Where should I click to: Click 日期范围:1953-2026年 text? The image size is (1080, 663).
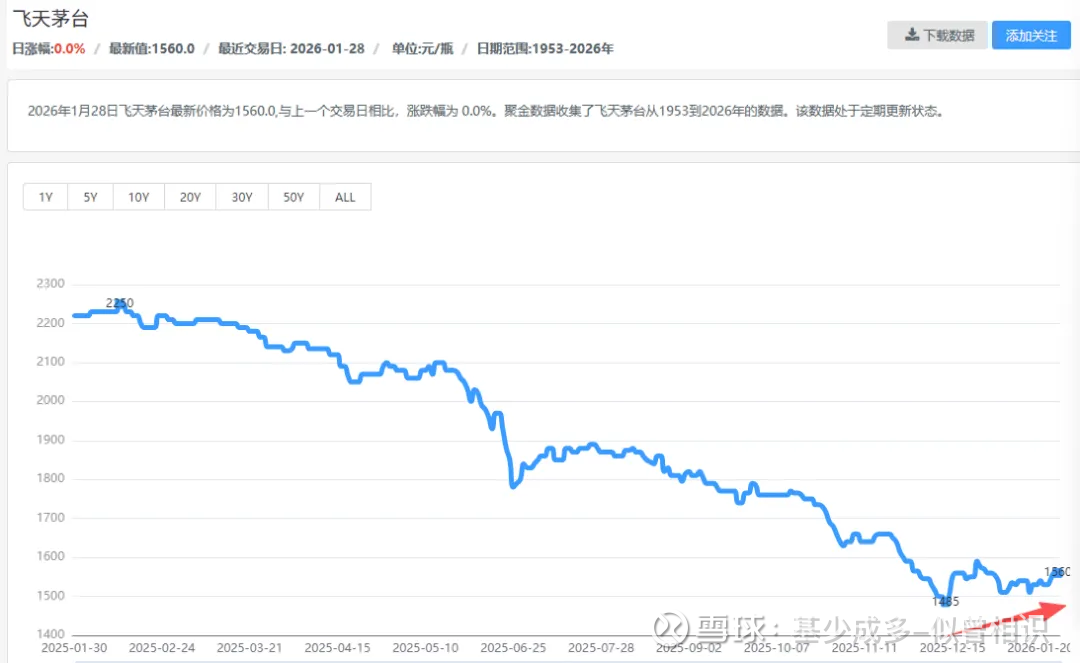pyautogui.click(x=545, y=49)
